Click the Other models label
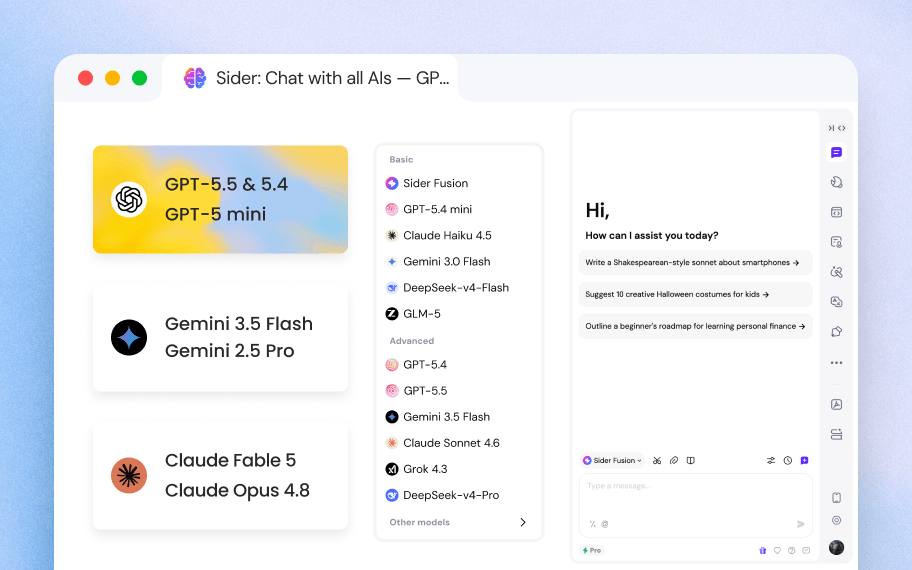This screenshot has height=570, width=912. (419, 522)
